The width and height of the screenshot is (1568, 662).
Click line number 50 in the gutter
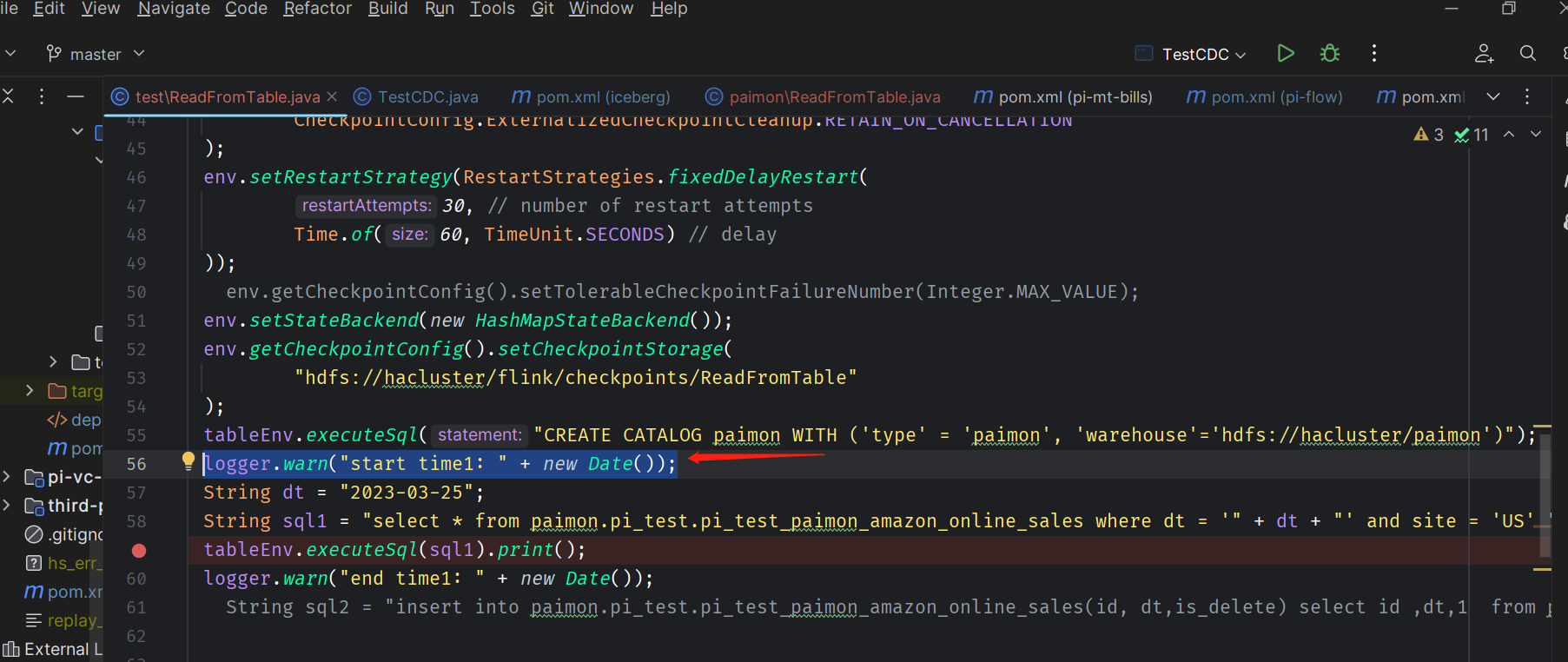pos(136,292)
